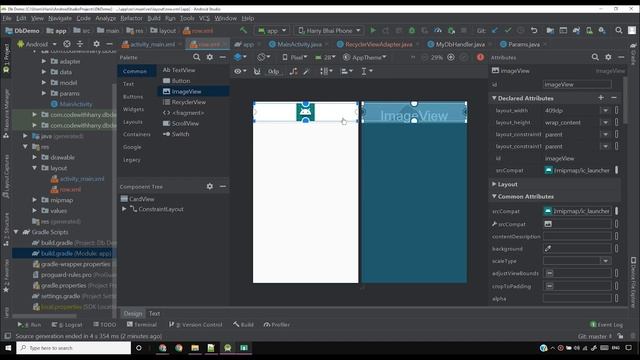Click the id input field imageView
Screen dimensions: 640x360
pyautogui.click(x=577, y=84)
